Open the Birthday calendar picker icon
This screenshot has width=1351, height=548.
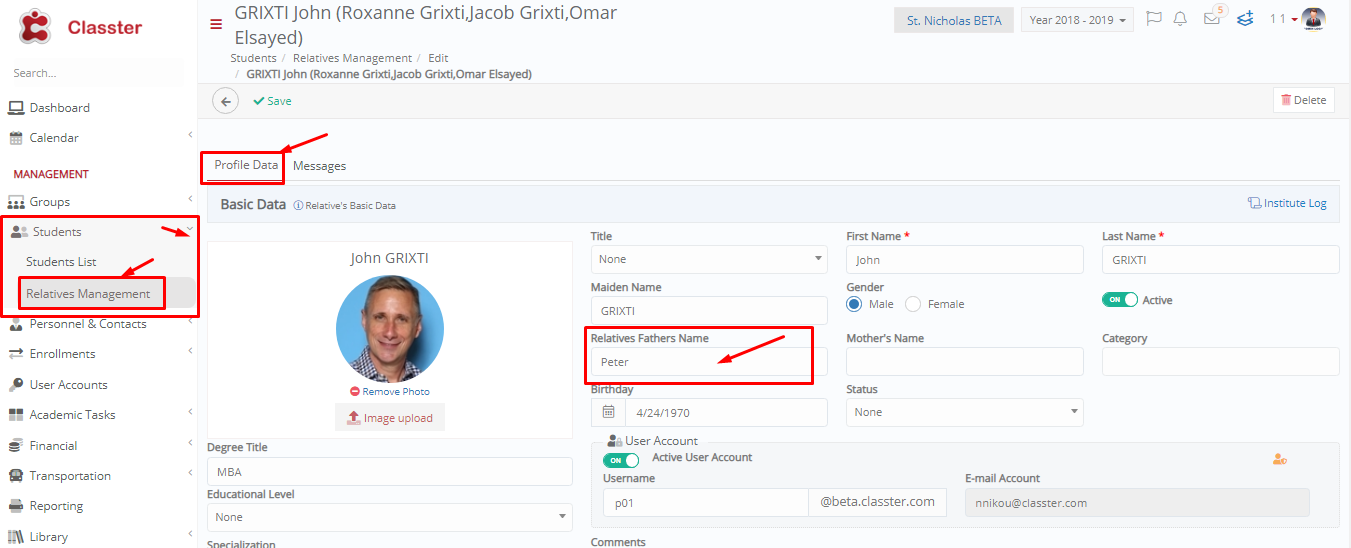(608, 412)
